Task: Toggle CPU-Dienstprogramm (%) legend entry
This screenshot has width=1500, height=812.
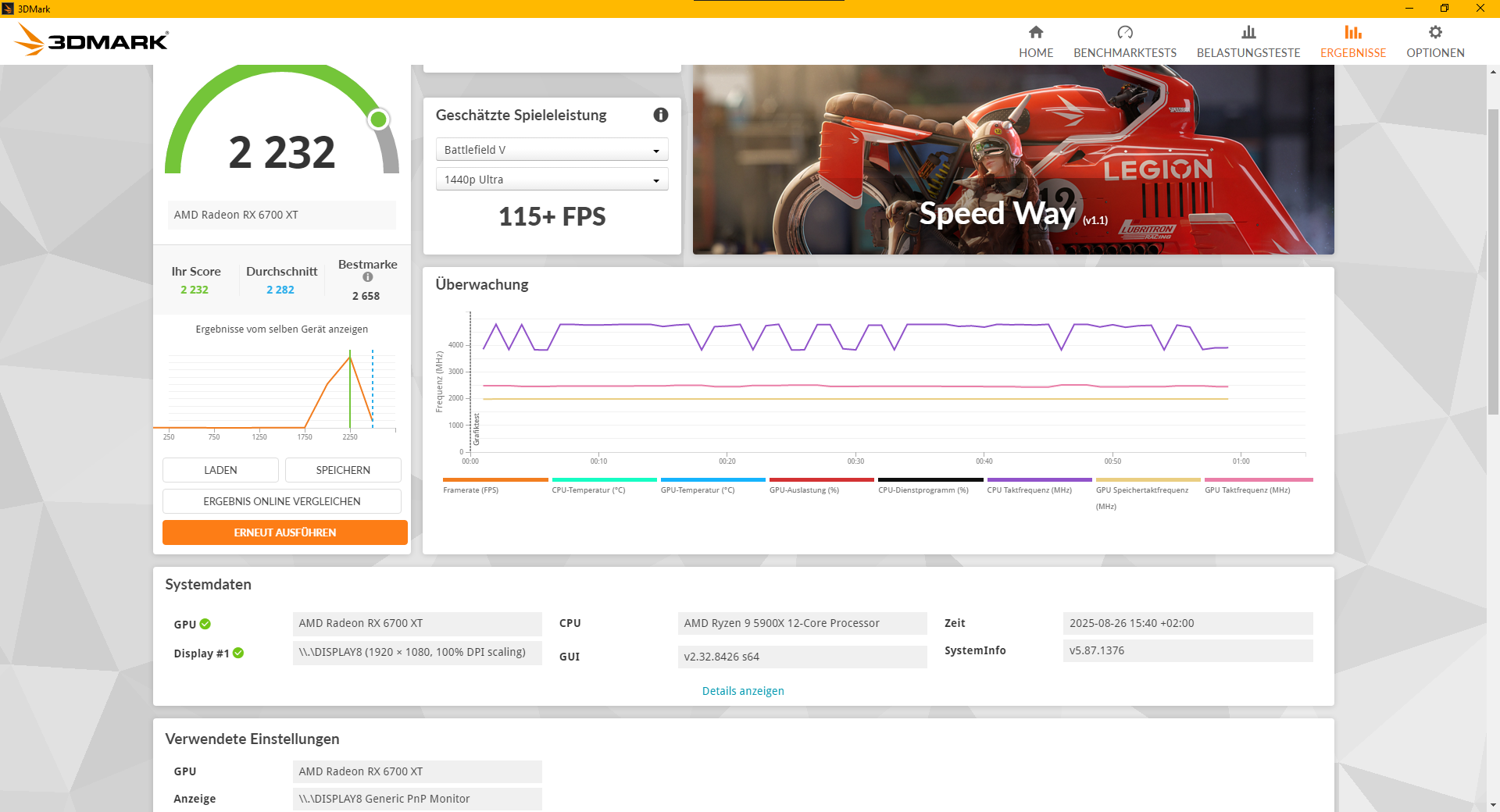Action: [930, 486]
